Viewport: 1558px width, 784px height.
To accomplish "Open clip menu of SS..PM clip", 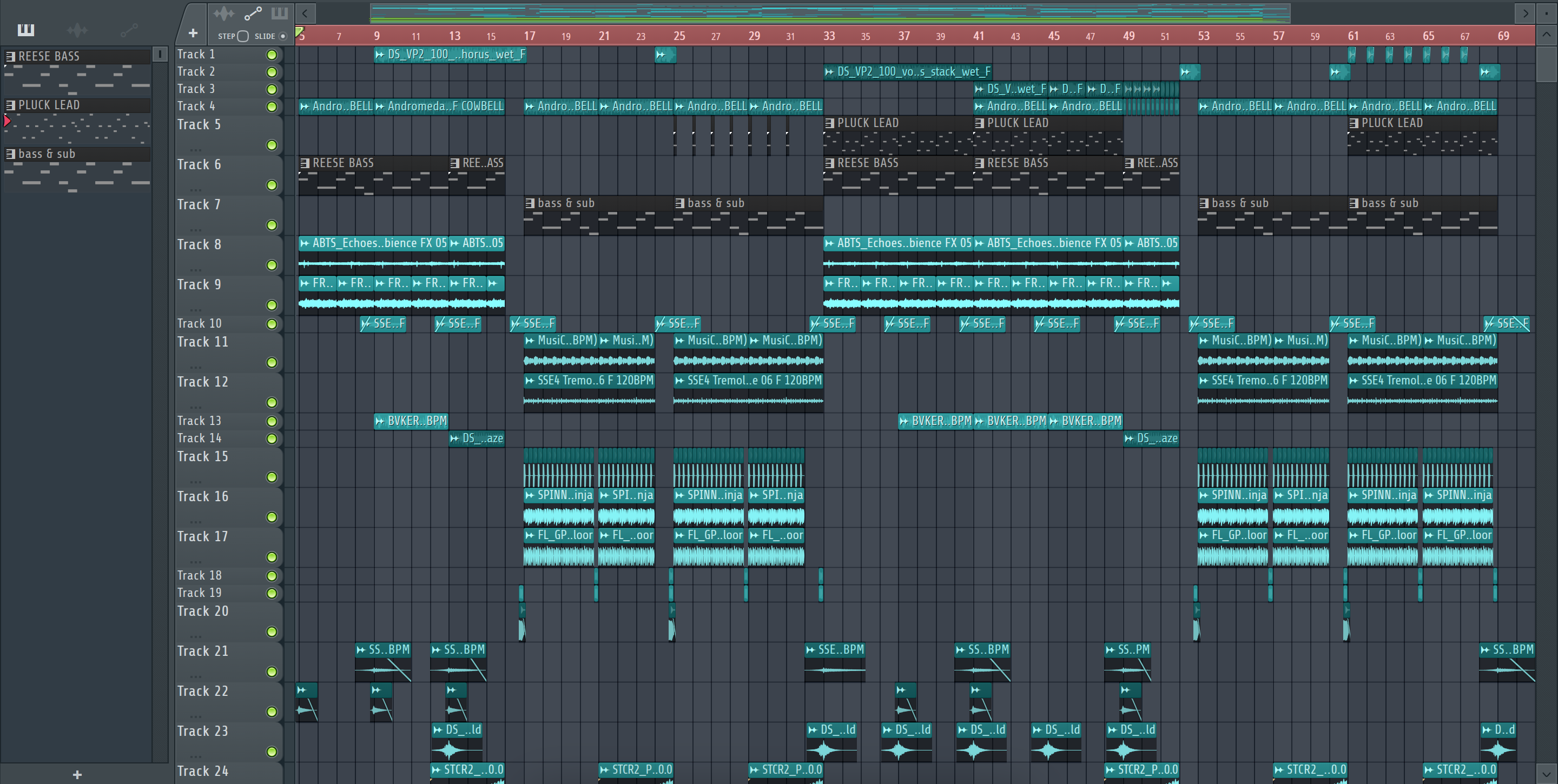I will point(1110,650).
